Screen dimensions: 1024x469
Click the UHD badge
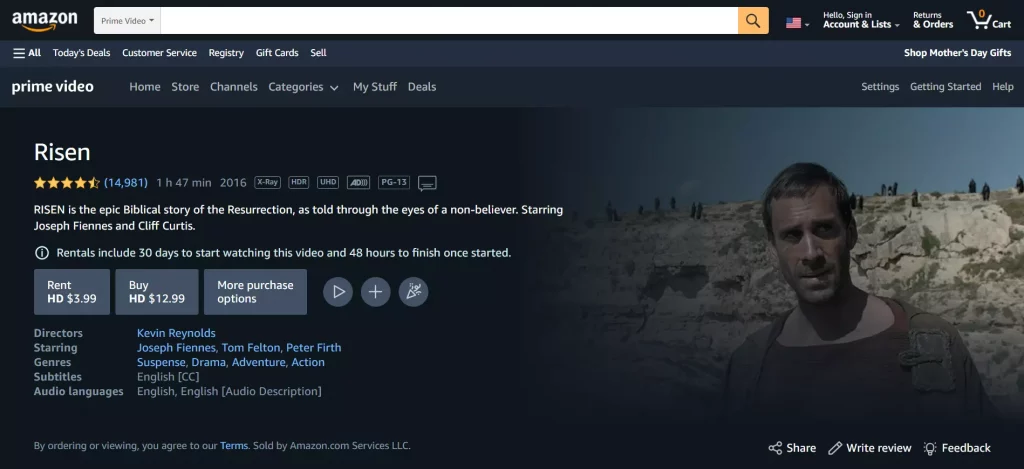coord(328,182)
